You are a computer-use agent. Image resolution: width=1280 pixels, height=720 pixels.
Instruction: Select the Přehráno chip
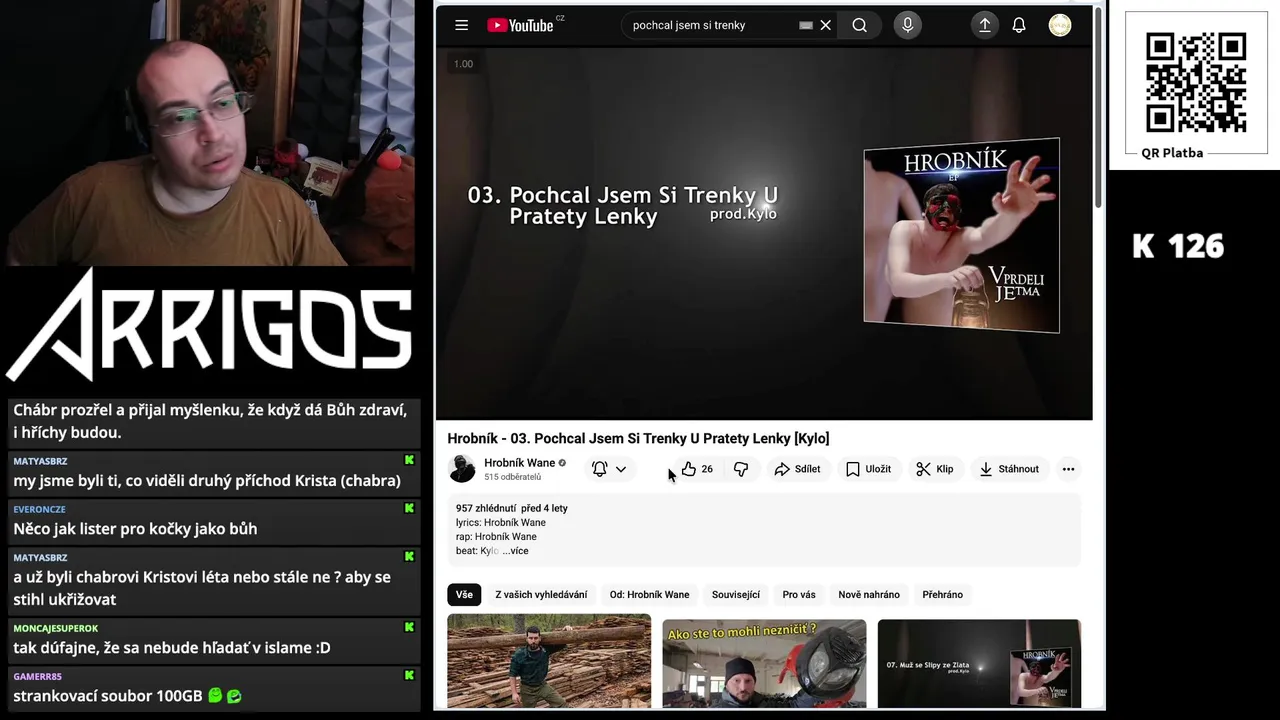pyautogui.click(x=943, y=595)
